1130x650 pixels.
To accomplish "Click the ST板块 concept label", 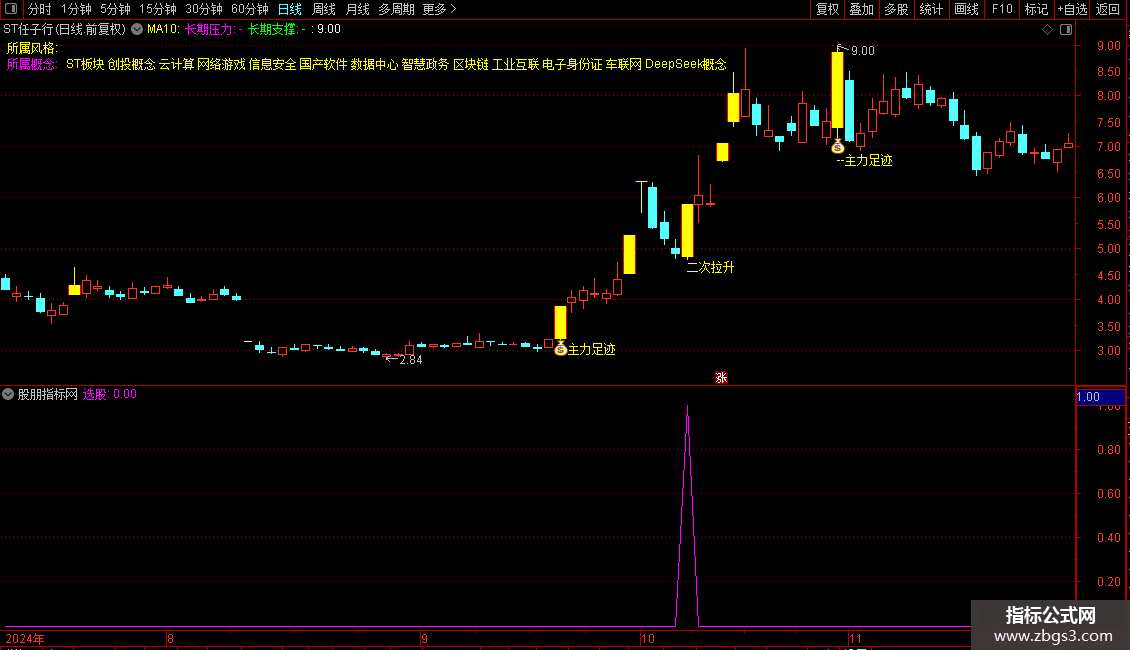I will pos(85,64).
